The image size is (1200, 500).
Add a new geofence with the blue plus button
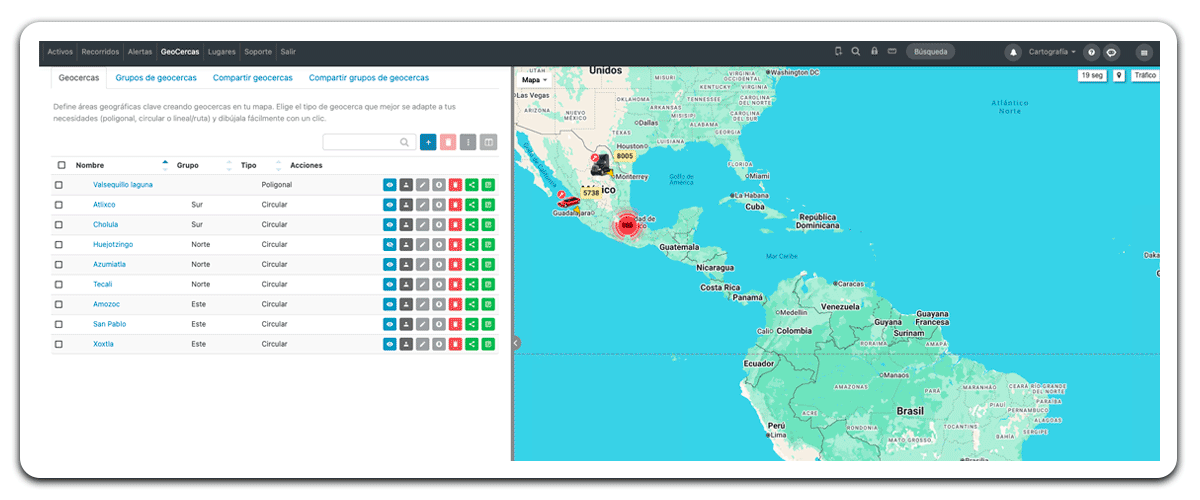[428, 143]
